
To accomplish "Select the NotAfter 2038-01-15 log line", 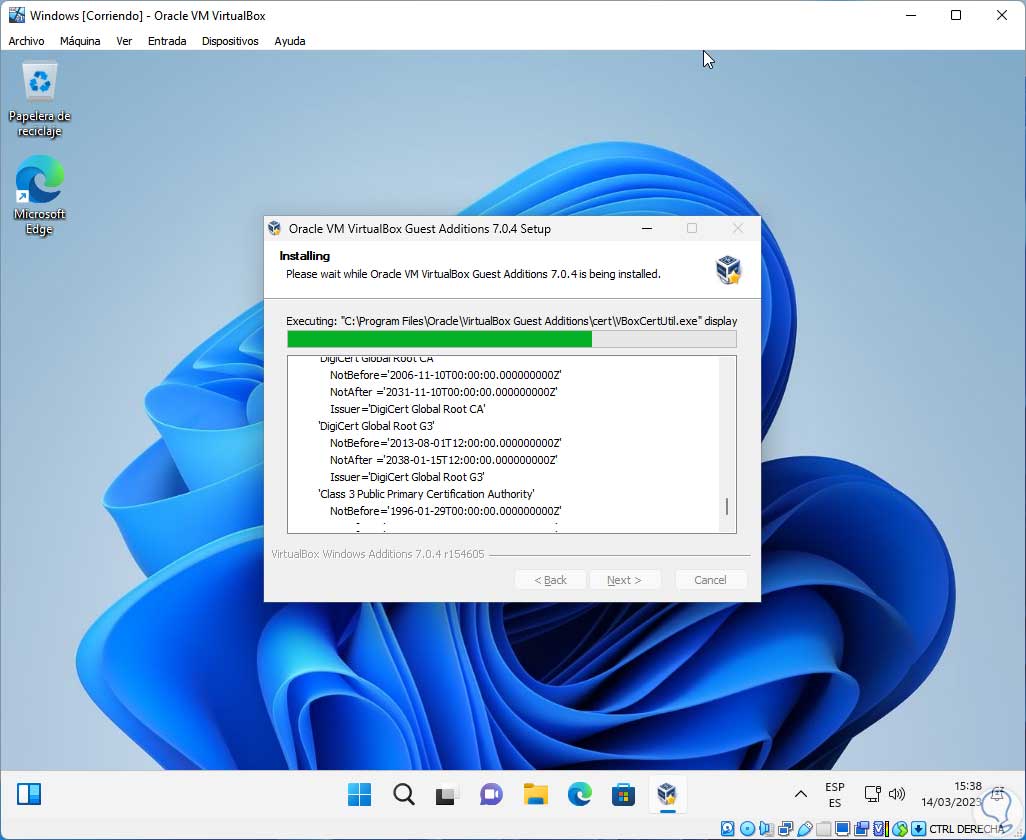I will pos(443,460).
